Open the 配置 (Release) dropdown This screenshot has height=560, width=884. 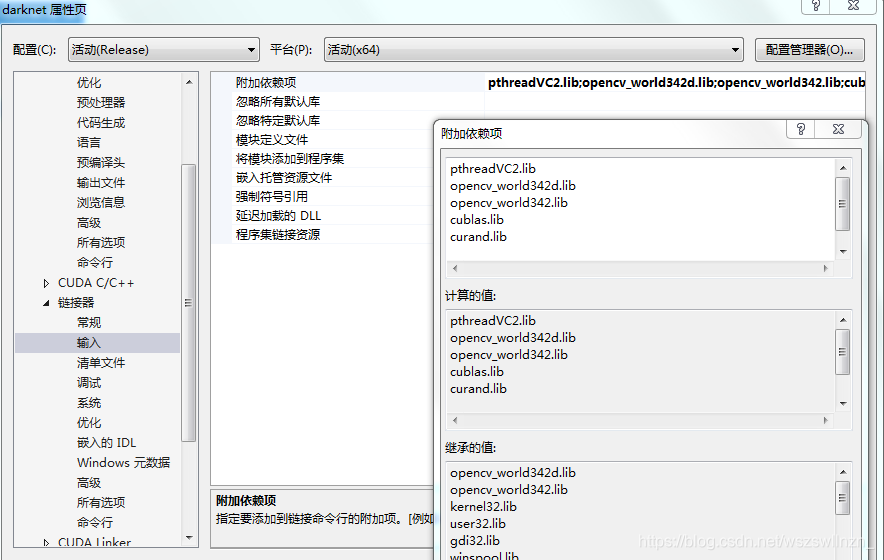[163, 50]
